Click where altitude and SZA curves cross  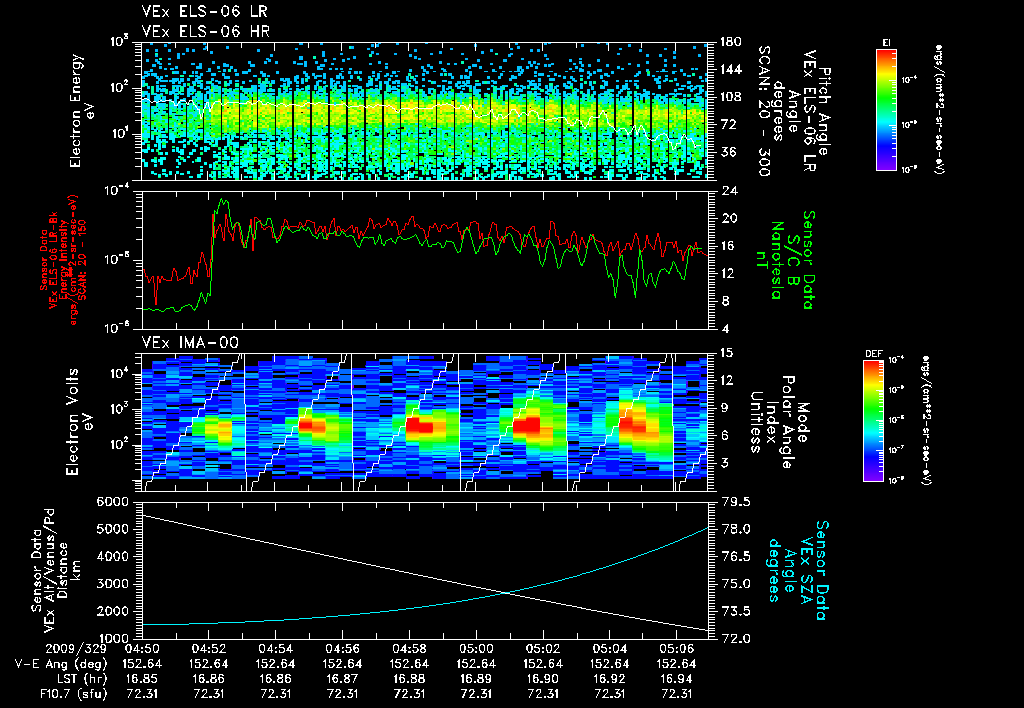point(508,592)
